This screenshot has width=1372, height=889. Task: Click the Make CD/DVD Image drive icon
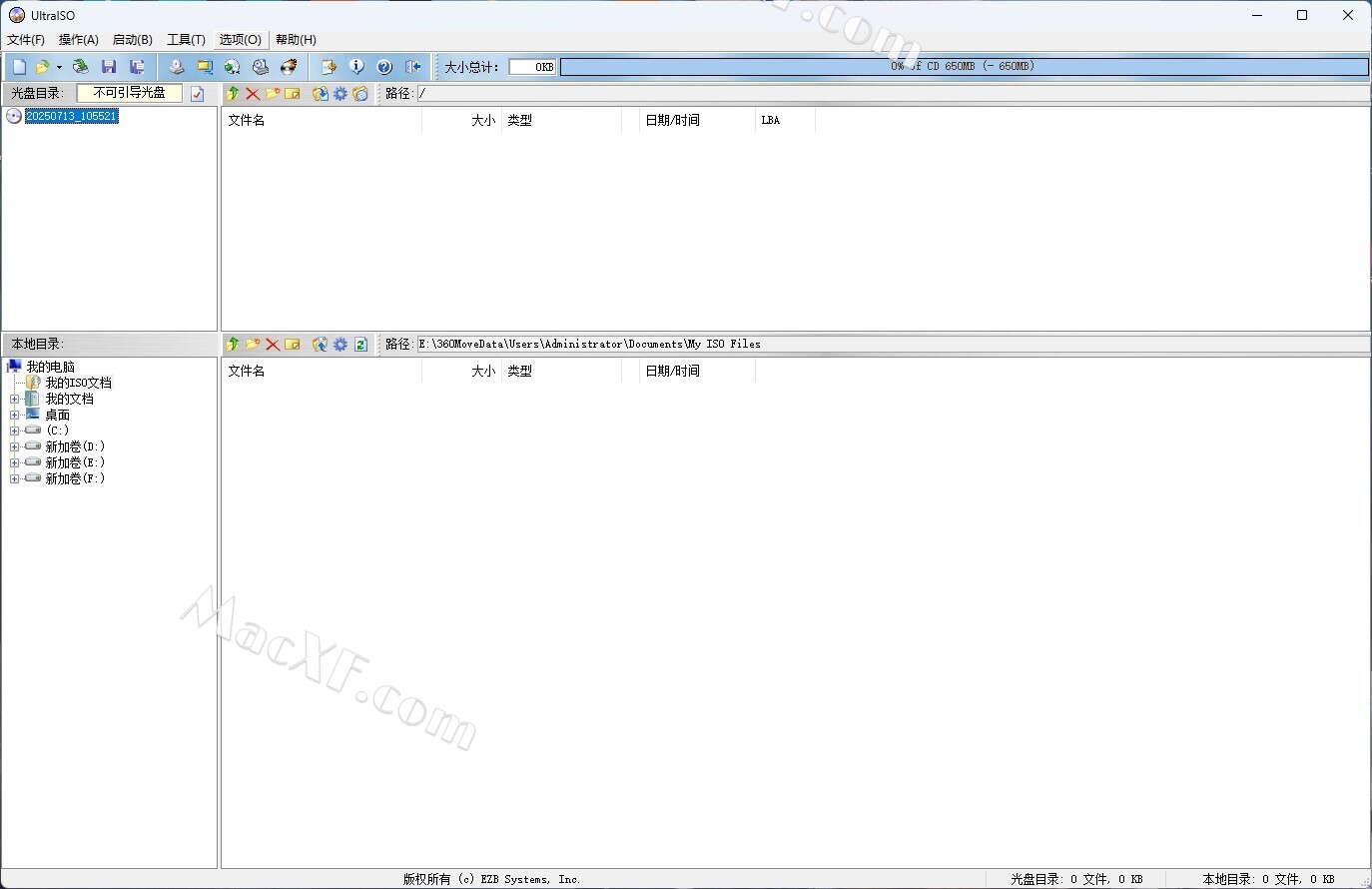(x=177, y=67)
